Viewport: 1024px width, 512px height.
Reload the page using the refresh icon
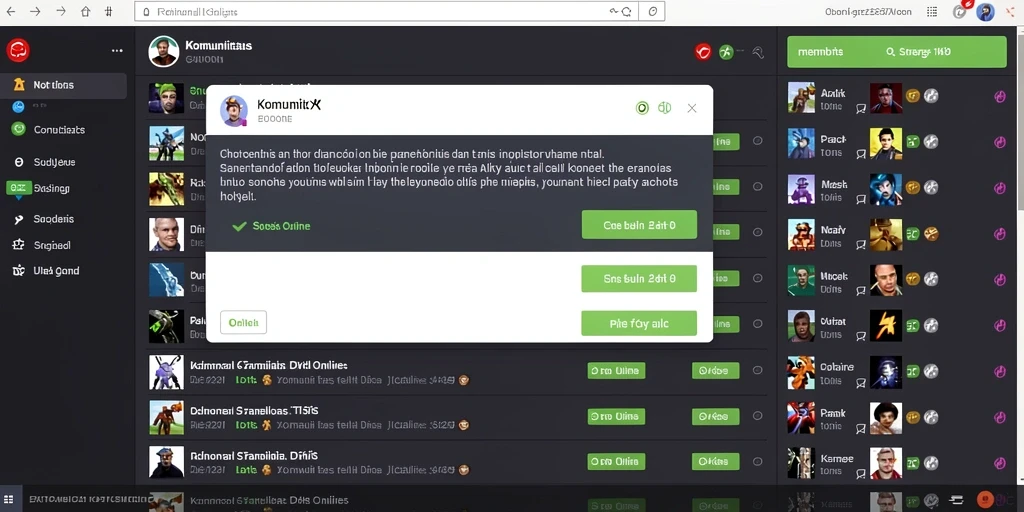[626, 12]
